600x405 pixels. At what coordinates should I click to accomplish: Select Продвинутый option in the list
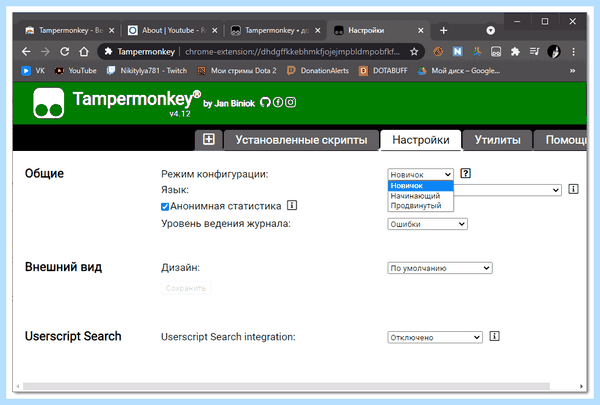tap(420, 206)
